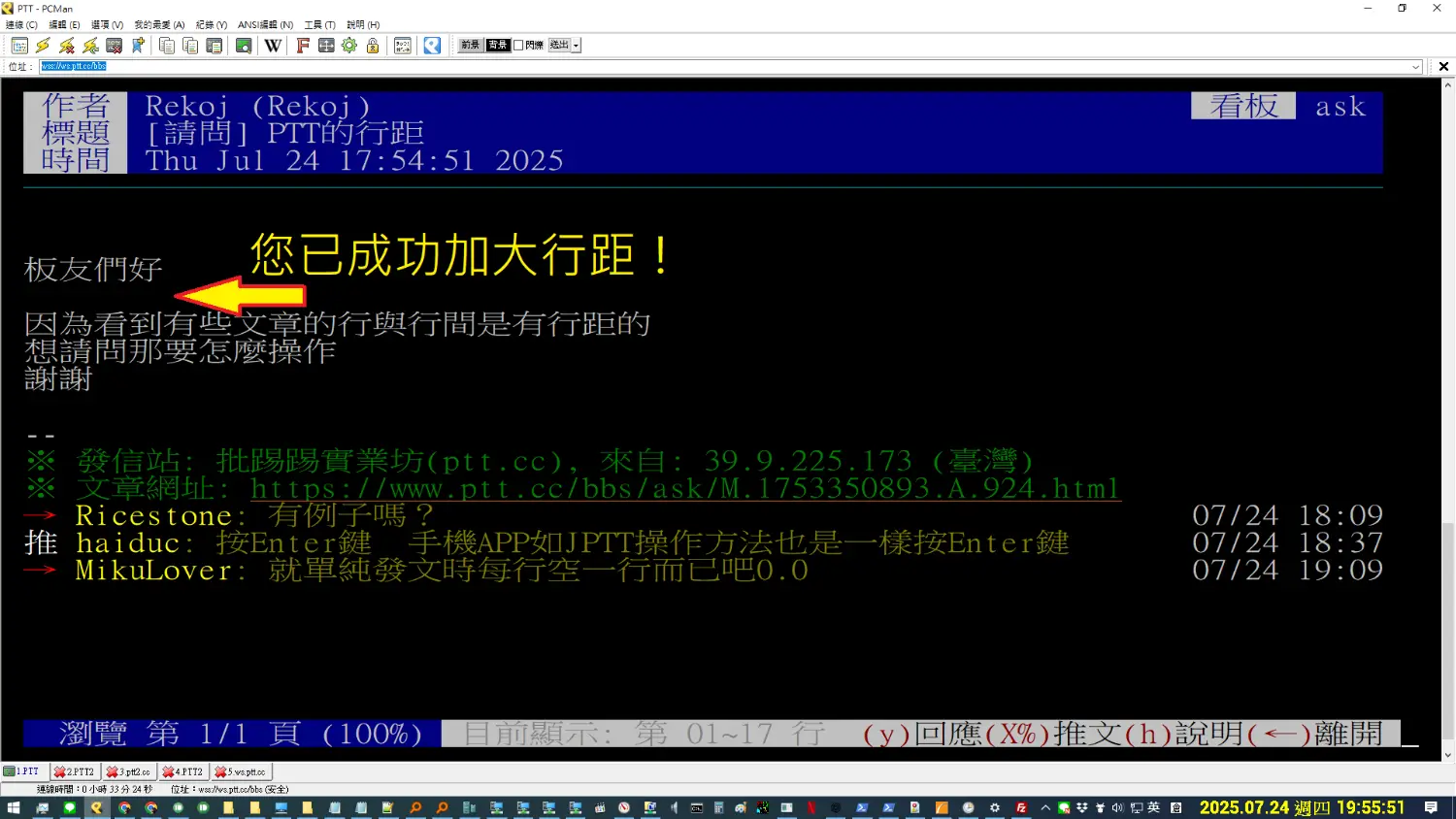Open the LINE green icon in taskbar
Screen dimensions: 1456x819
(69, 807)
